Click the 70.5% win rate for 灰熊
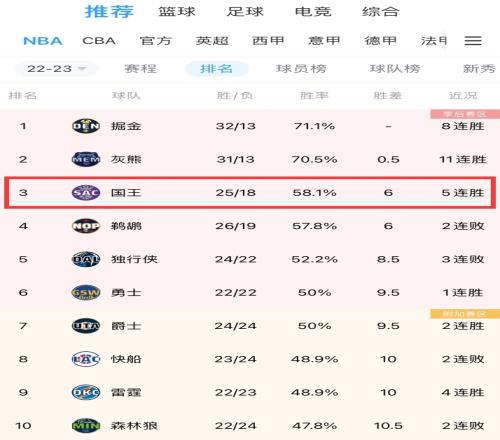This screenshot has height=440, width=500. tap(314, 159)
